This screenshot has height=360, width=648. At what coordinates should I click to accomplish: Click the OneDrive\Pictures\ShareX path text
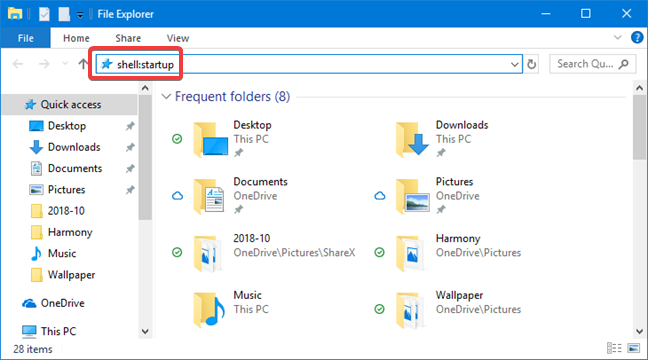294,253
